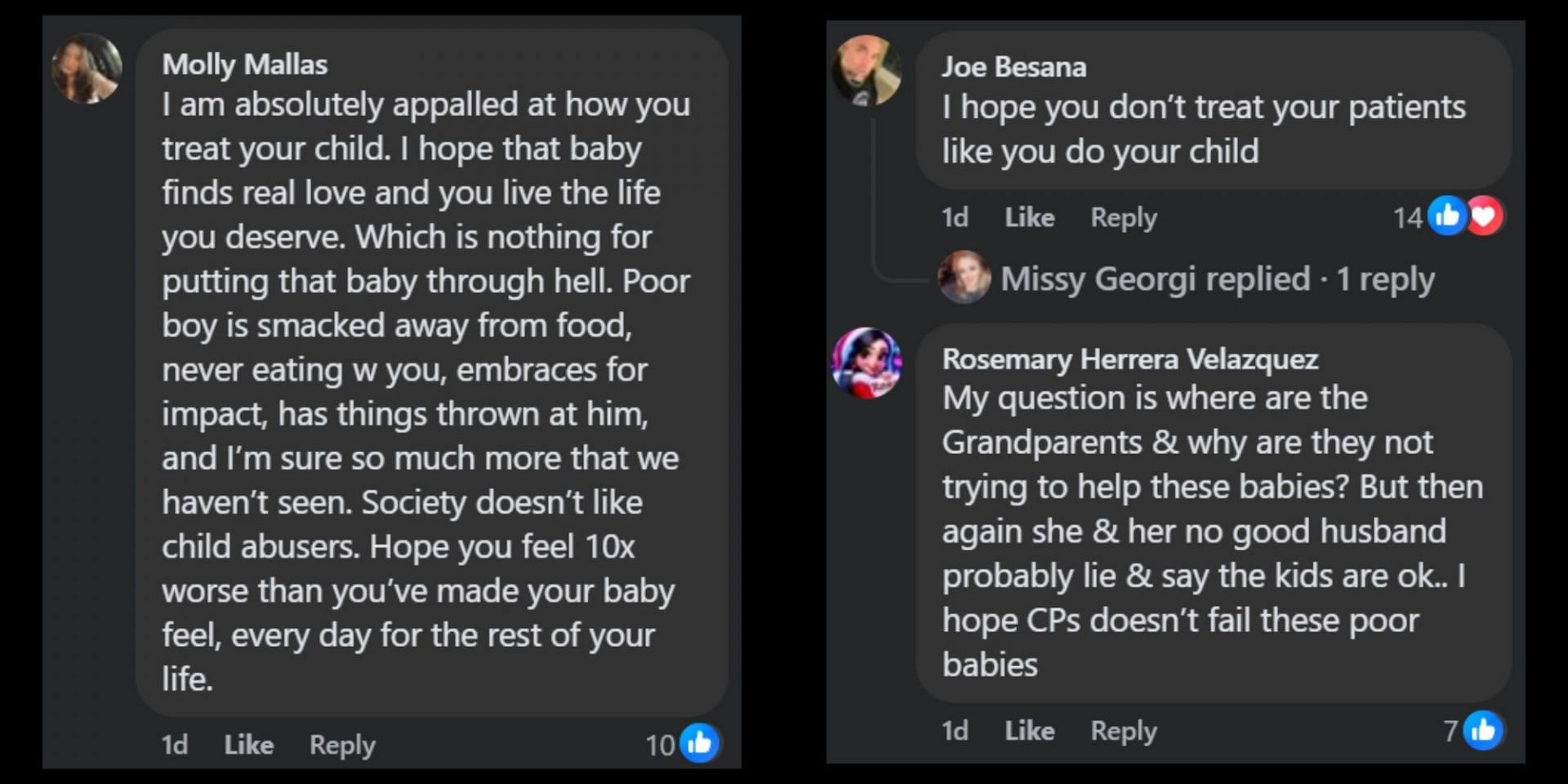Click the 1d timestamp on Molly's comment
Viewport: 1568px width, 784px height.
click(174, 745)
